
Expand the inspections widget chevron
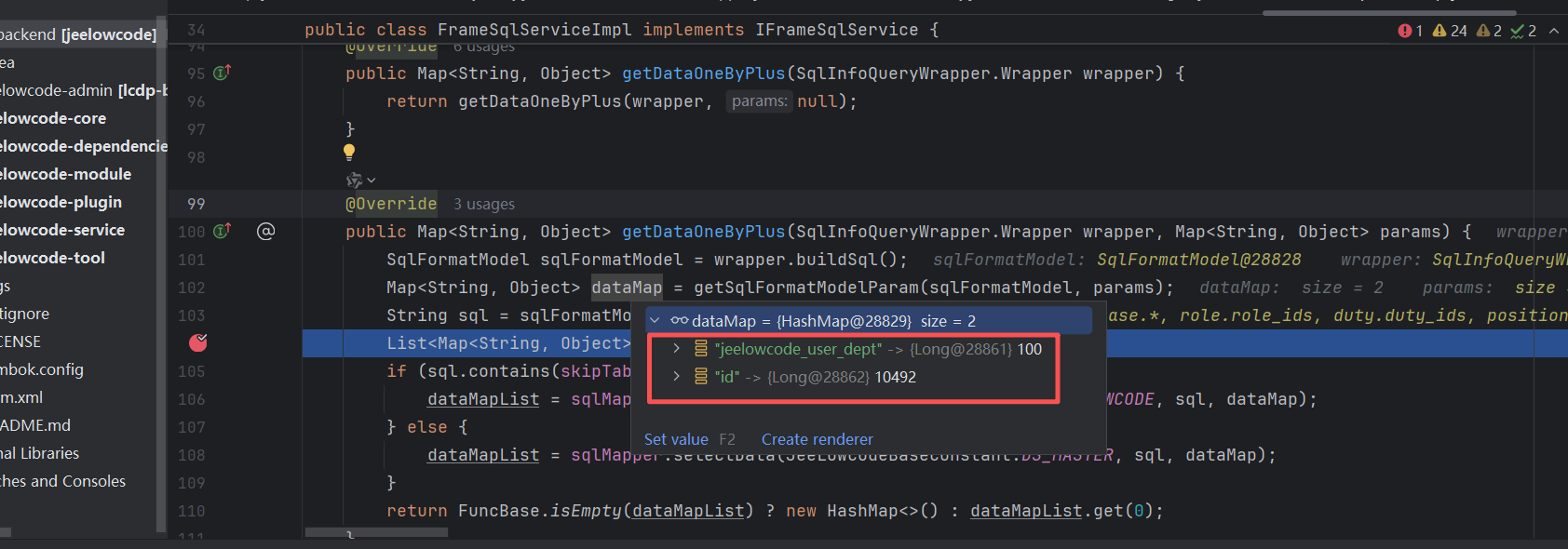click(x=1554, y=31)
